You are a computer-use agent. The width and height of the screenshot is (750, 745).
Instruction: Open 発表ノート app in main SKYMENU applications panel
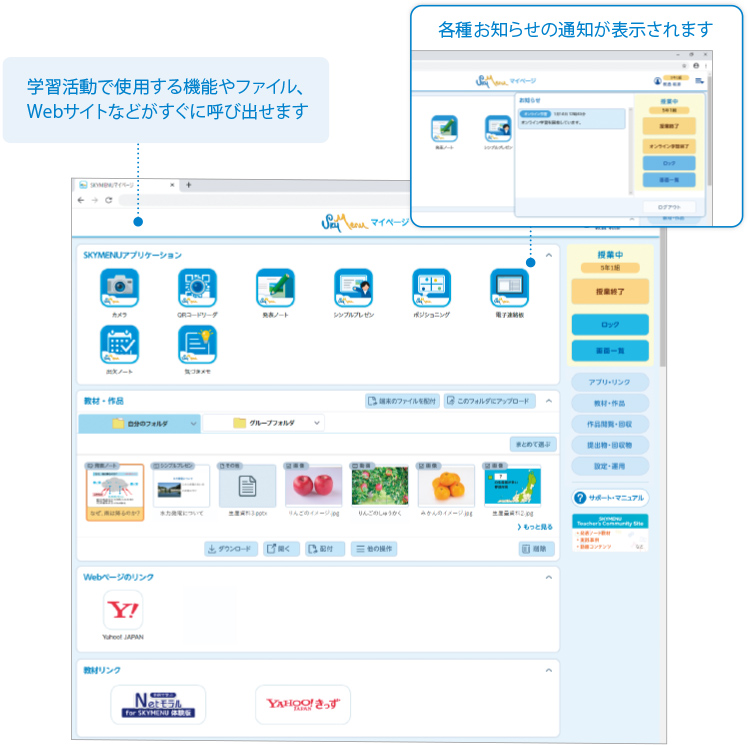coord(276,288)
